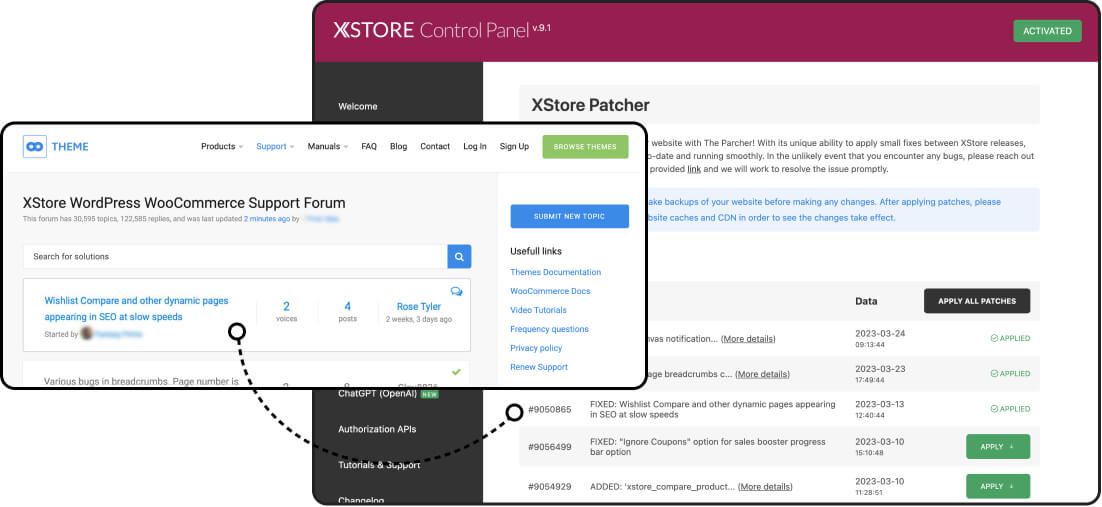Apply patch #9054929 xstore_compare_product
1102x507 pixels.
point(998,486)
